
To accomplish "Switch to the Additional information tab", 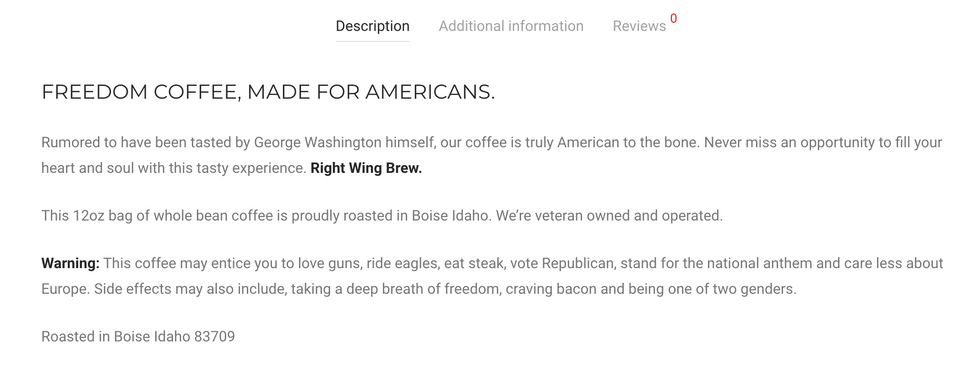I will click(511, 26).
